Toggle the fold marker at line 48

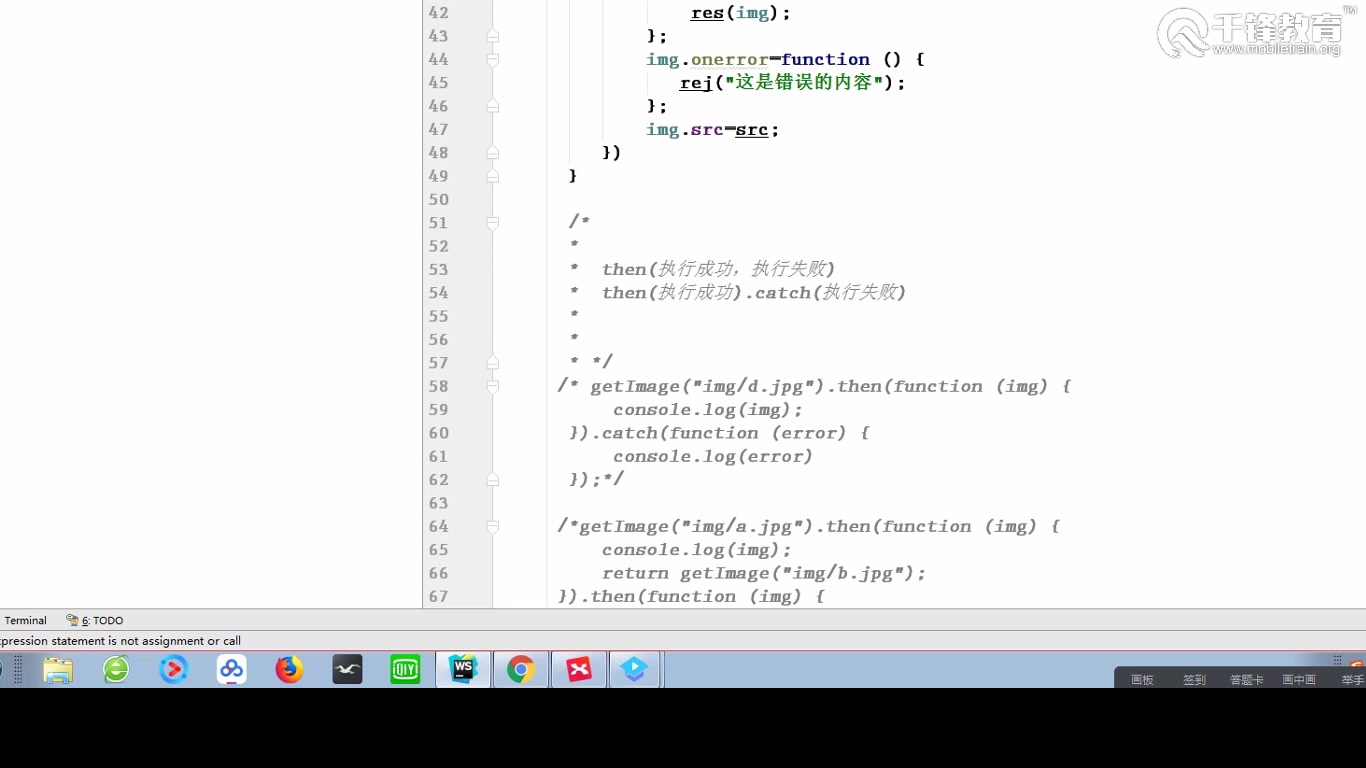point(492,153)
